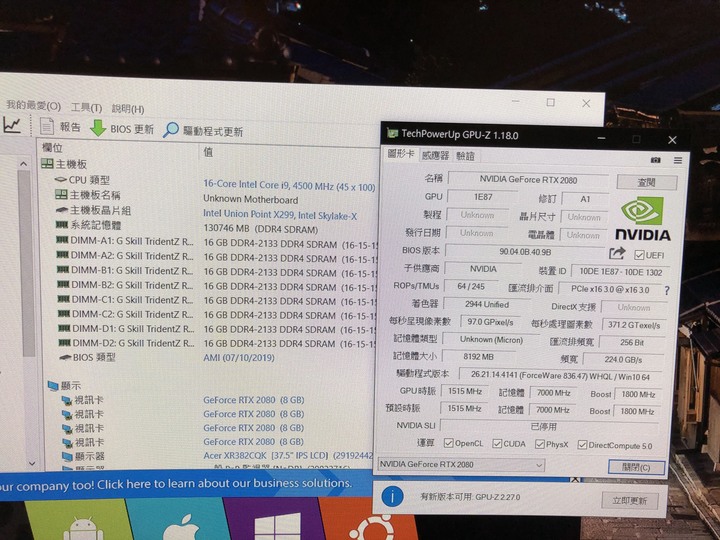
Task: Click the 查閱 lookup button
Action: click(647, 182)
